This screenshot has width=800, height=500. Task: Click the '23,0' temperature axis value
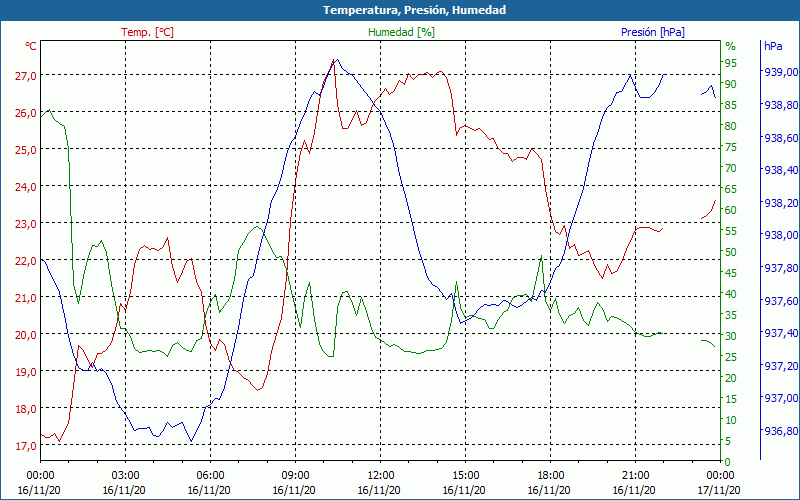pyautogui.click(x=26, y=223)
